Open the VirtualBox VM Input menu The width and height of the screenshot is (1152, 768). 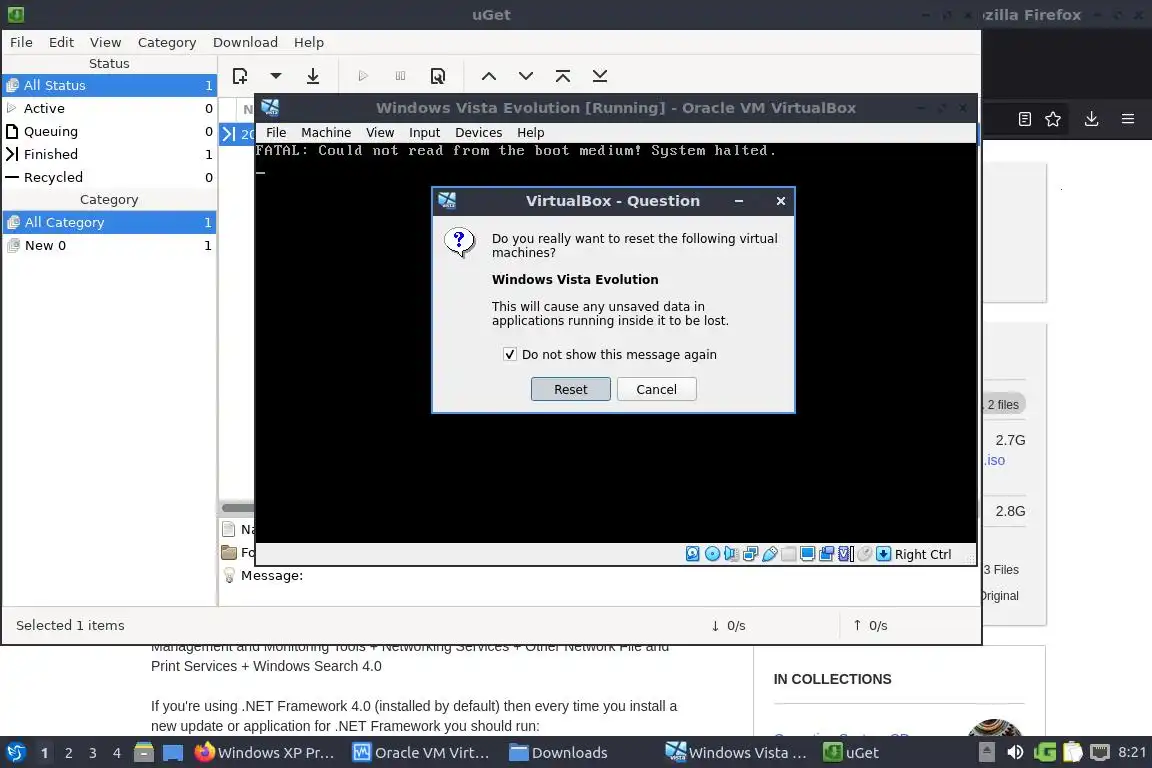tap(425, 132)
